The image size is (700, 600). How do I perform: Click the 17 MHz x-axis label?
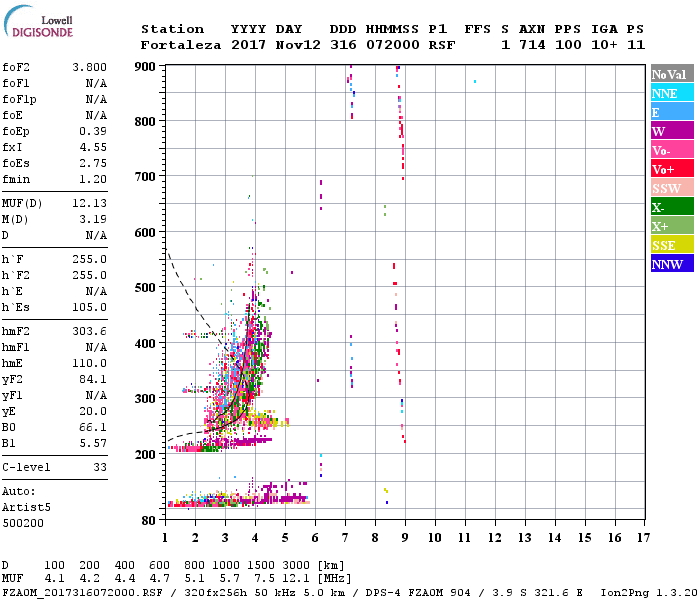tap(643, 538)
